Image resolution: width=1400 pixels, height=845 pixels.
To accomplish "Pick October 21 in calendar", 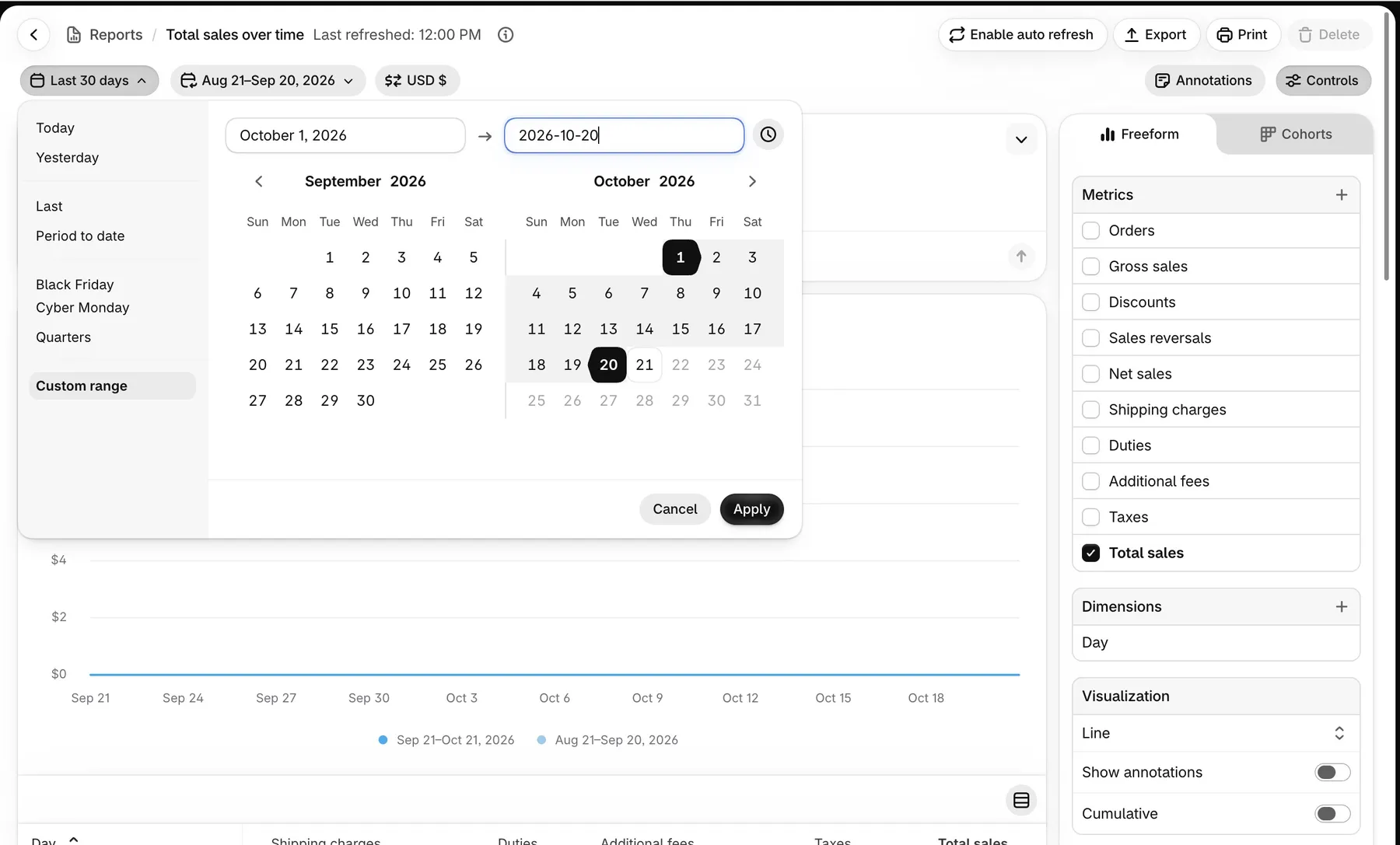I will click(x=645, y=365).
